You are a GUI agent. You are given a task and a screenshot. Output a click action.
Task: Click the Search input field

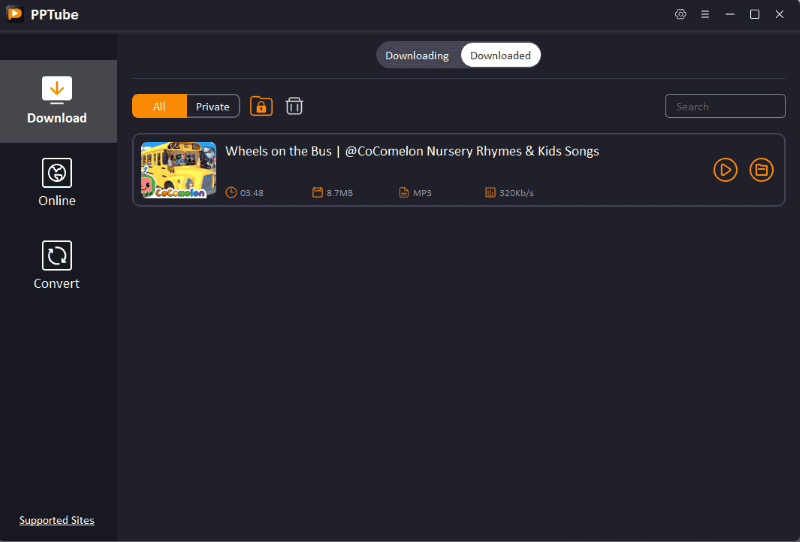point(725,106)
